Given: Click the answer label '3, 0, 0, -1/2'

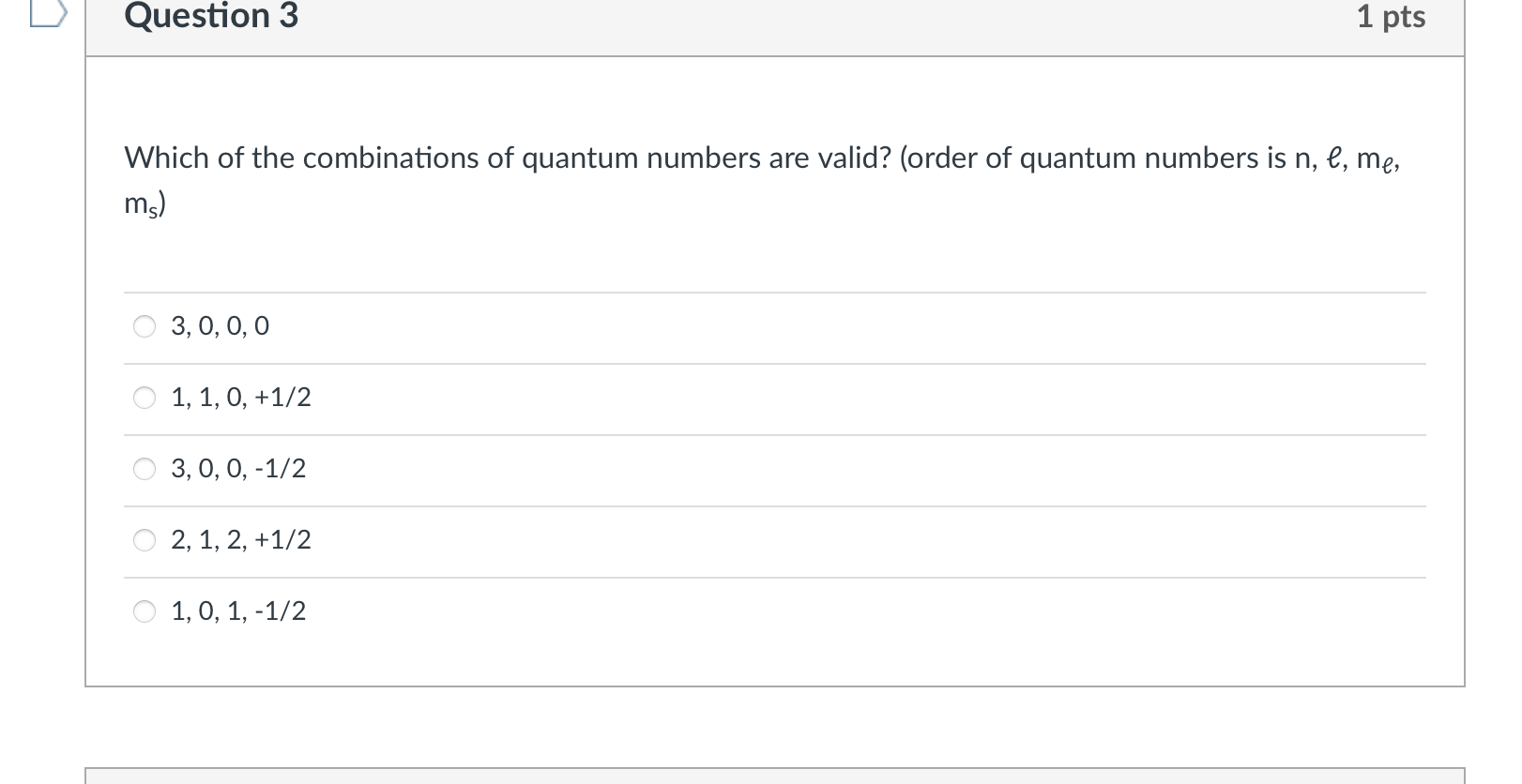Looking at the screenshot, I should 238,469.
